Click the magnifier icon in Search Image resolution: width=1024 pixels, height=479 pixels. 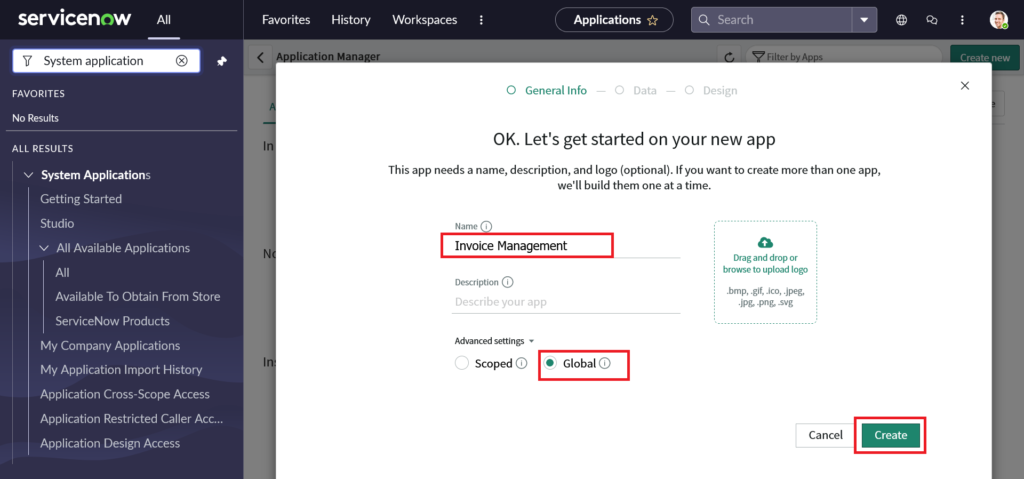703,20
